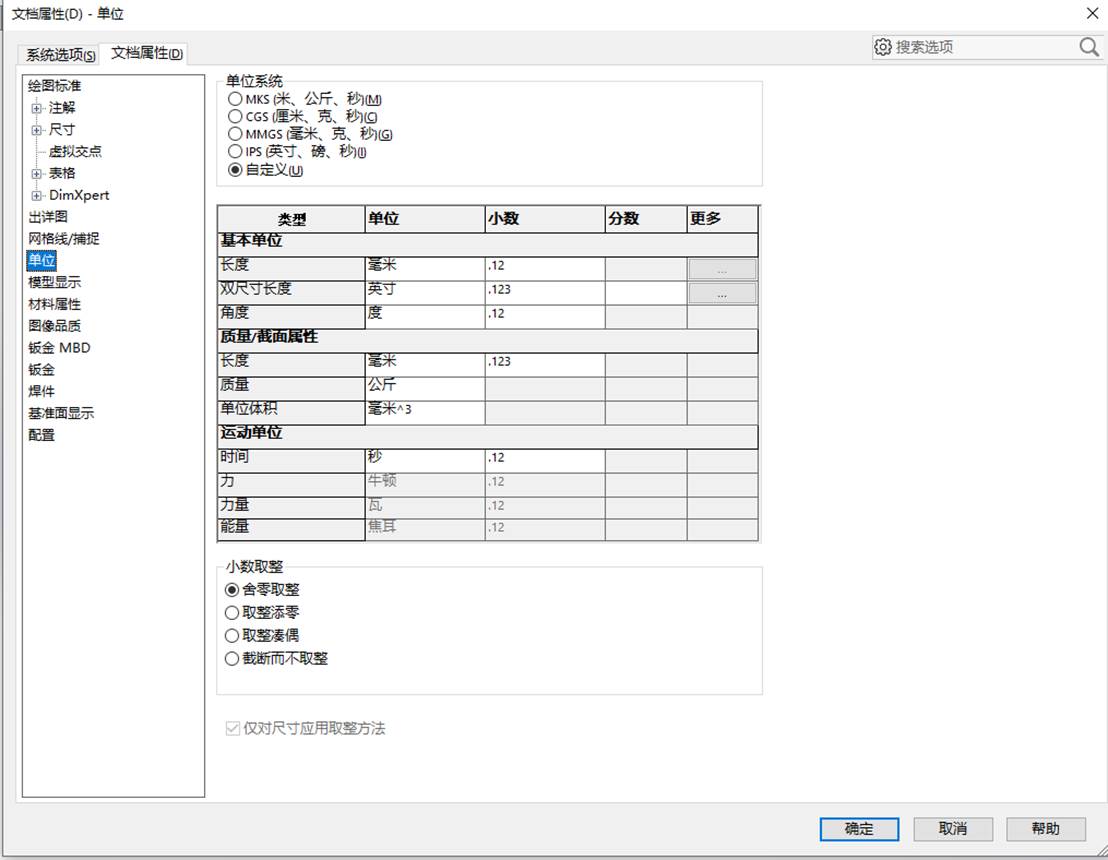1108x860 pixels.
Task: Choose 截断而不取整 rounding option
Action: coord(232,659)
